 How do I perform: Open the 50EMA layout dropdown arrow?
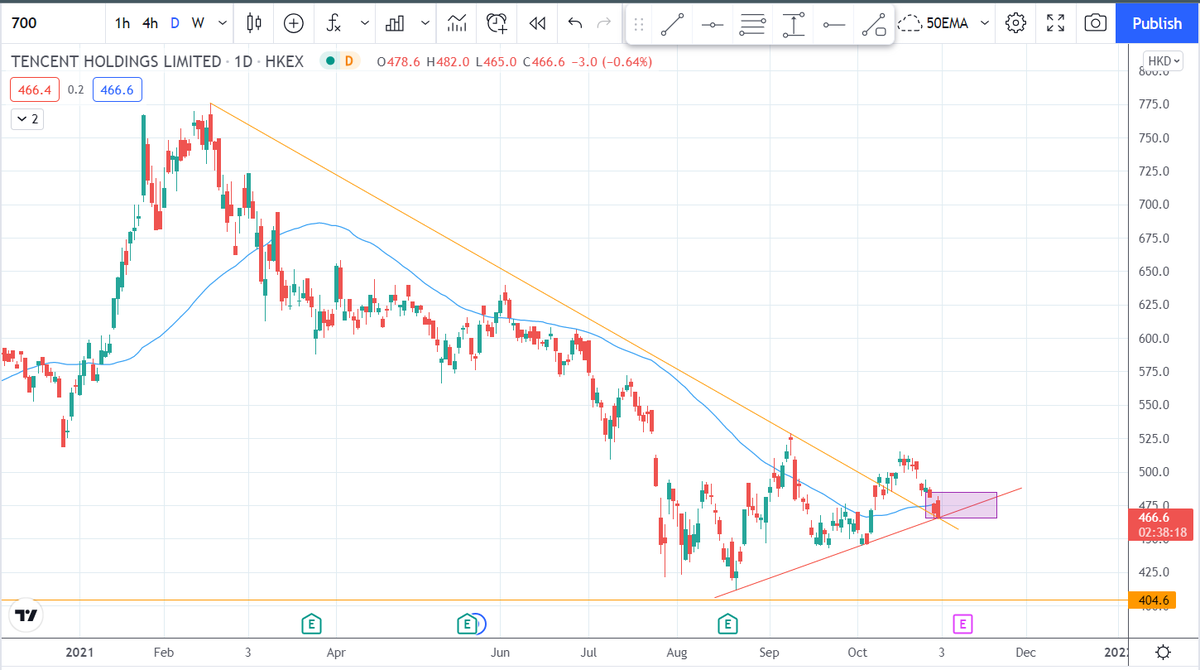pos(985,22)
